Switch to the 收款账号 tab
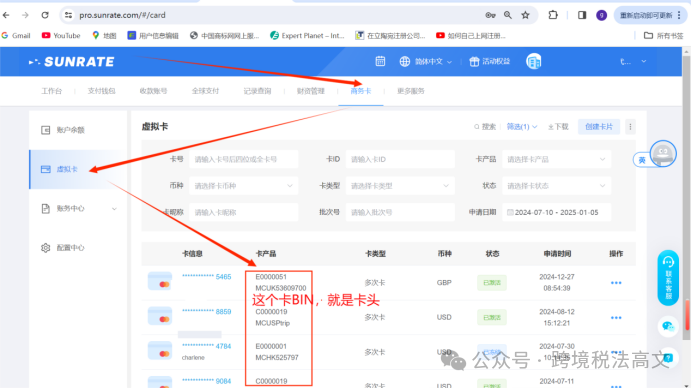This screenshot has width=692, height=388. click(153, 91)
